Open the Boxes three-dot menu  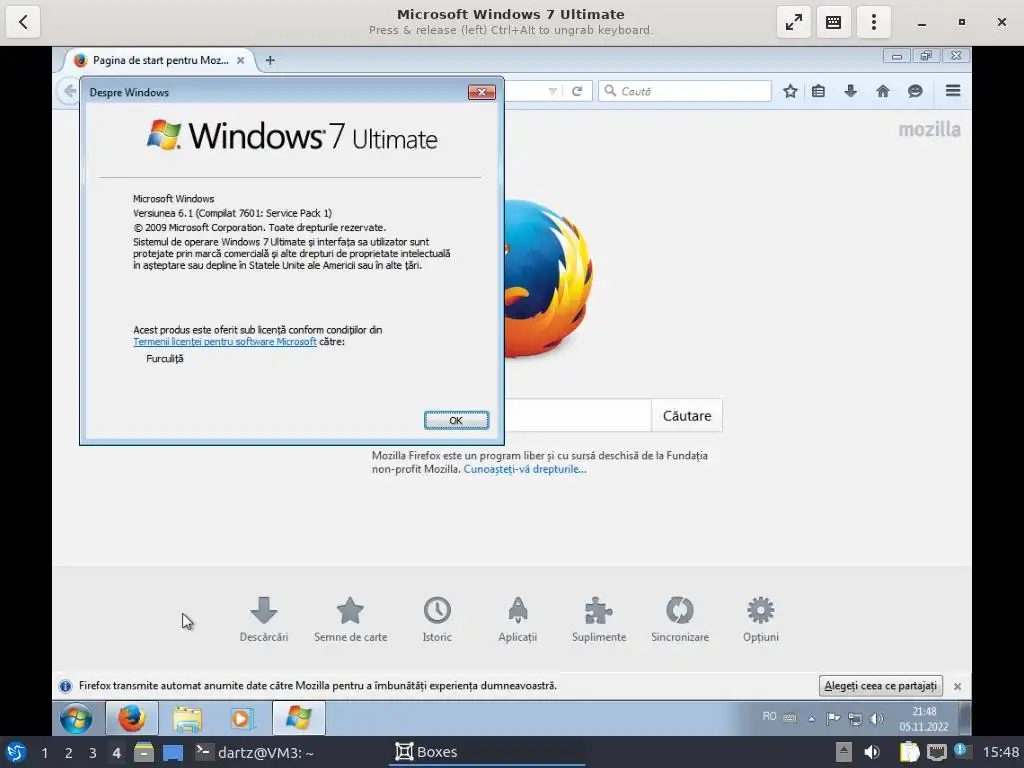point(874,22)
